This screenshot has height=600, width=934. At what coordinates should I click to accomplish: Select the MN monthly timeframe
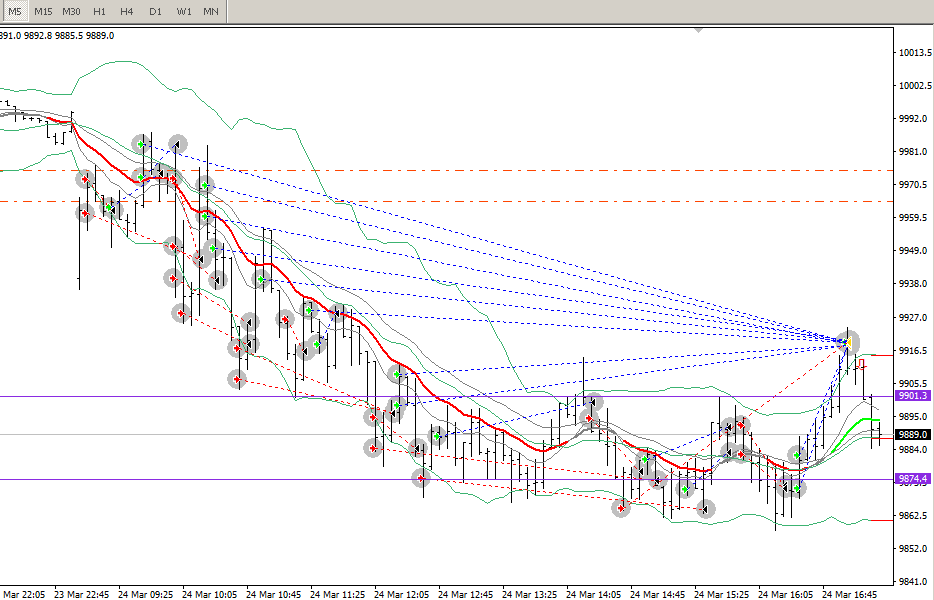pos(211,11)
